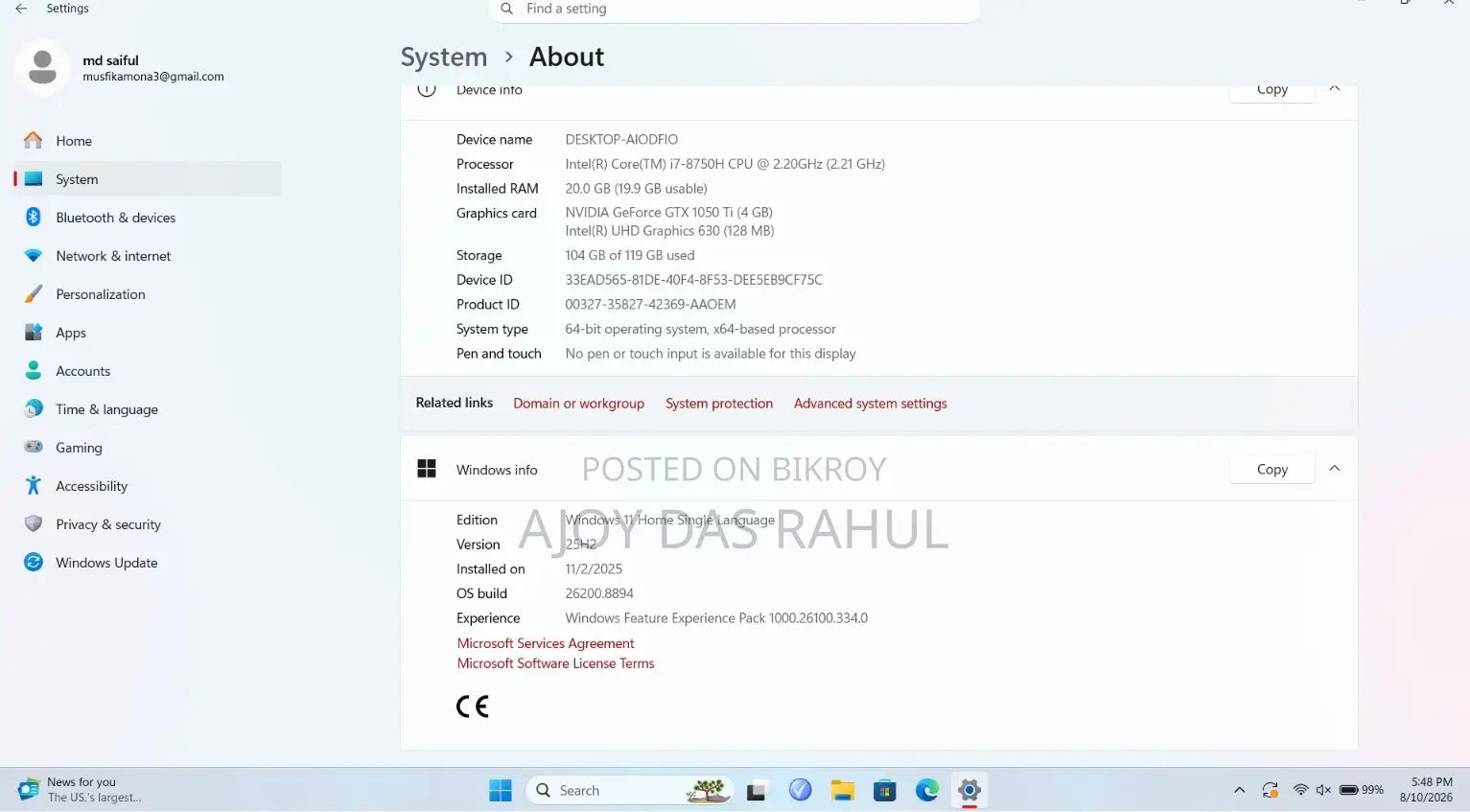1470x812 pixels.
Task: Open Network & internet via its Wi-Fi icon
Action: [34, 256]
